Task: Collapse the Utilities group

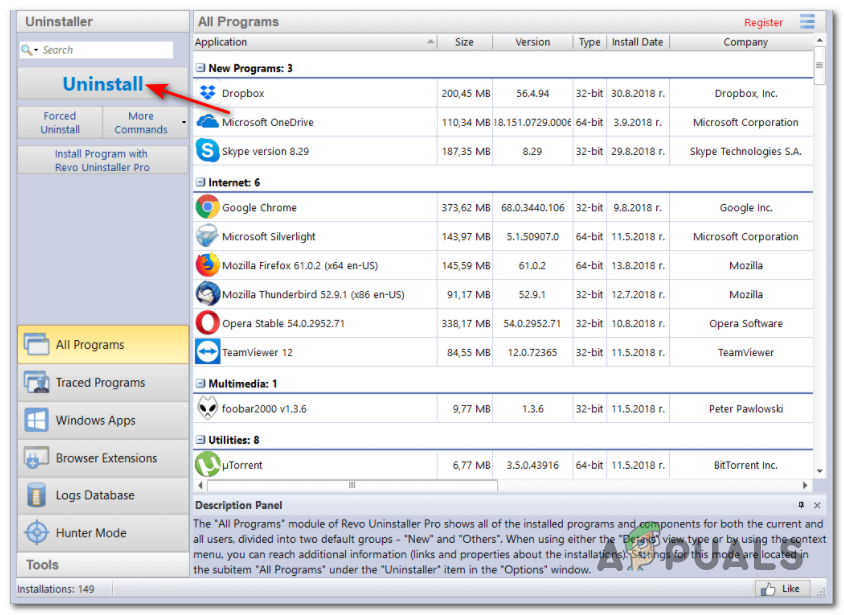Action: 200,440
